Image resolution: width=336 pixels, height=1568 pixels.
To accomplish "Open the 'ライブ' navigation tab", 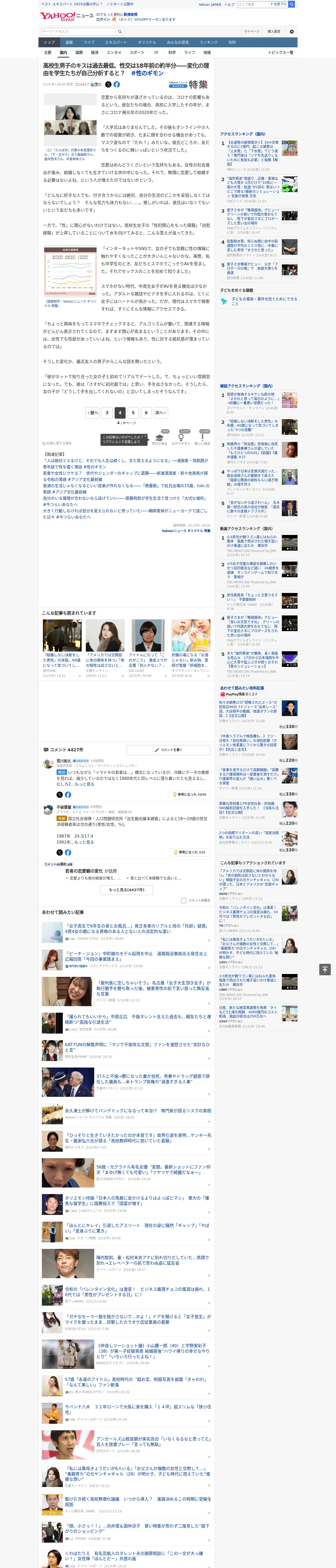I will click(x=89, y=43).
